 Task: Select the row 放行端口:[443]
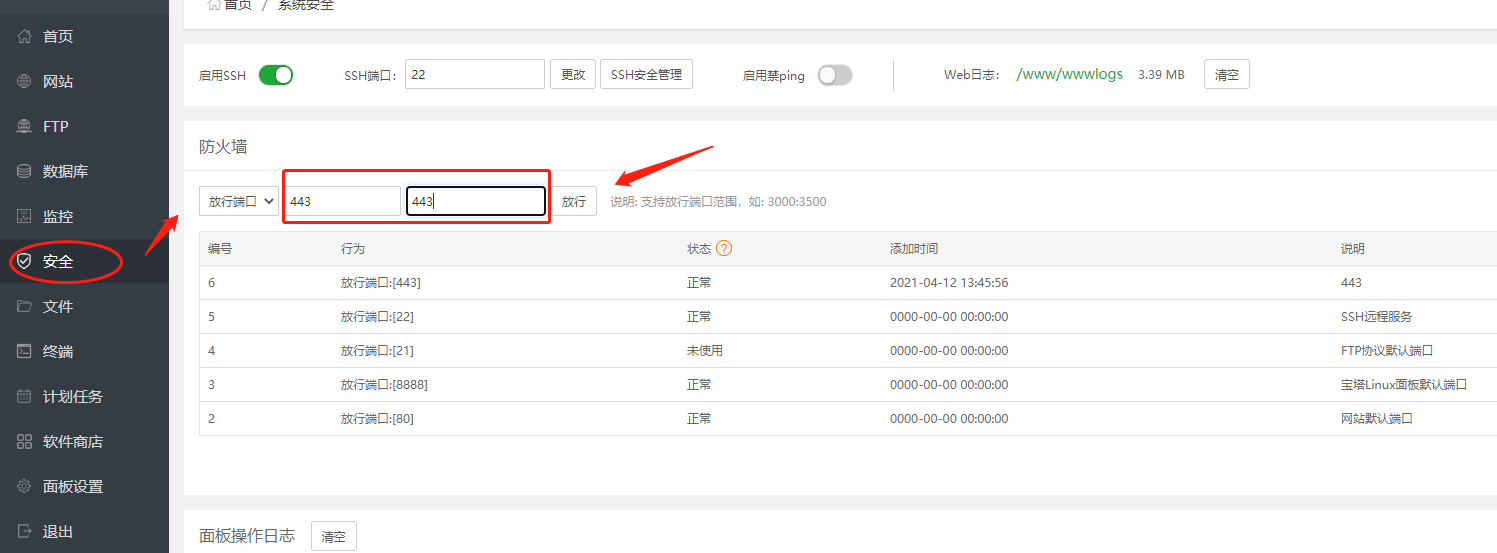tap(848, 283)
